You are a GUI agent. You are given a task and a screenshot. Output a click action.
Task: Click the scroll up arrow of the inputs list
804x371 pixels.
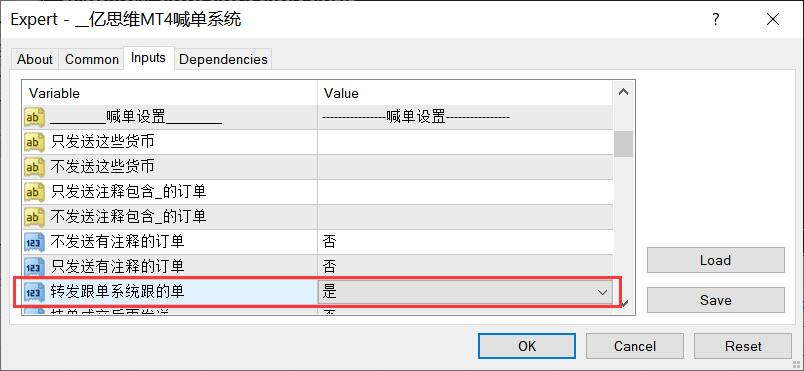tap(624, 93)
